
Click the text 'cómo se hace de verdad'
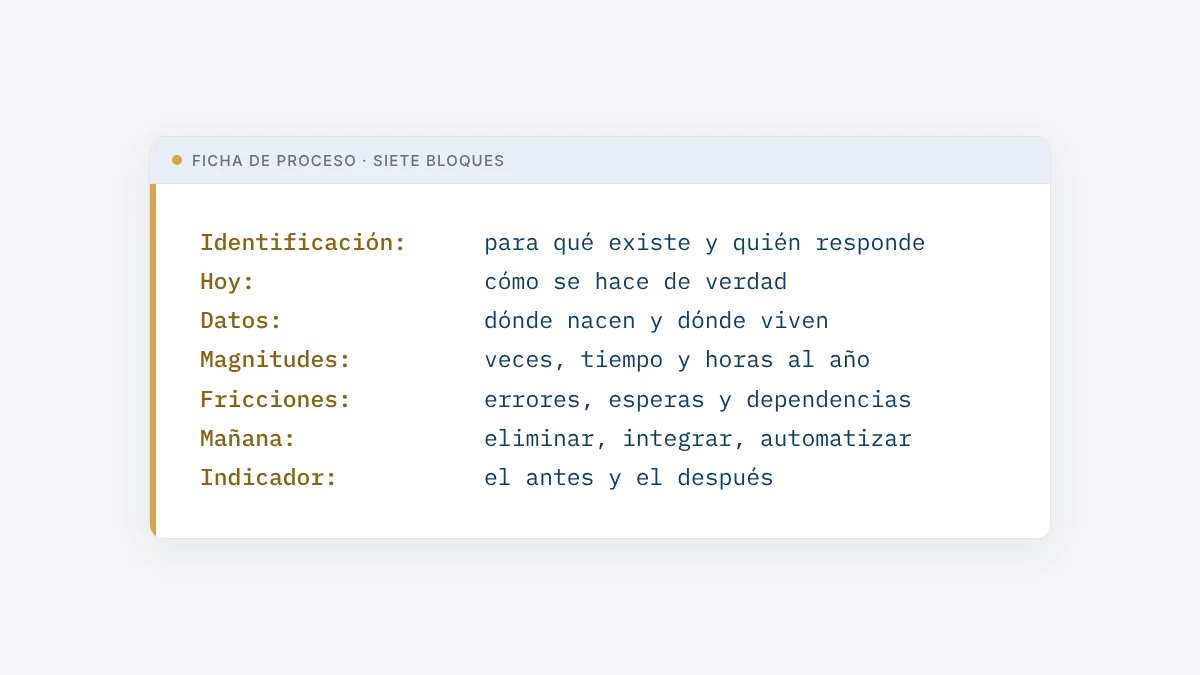635,282
